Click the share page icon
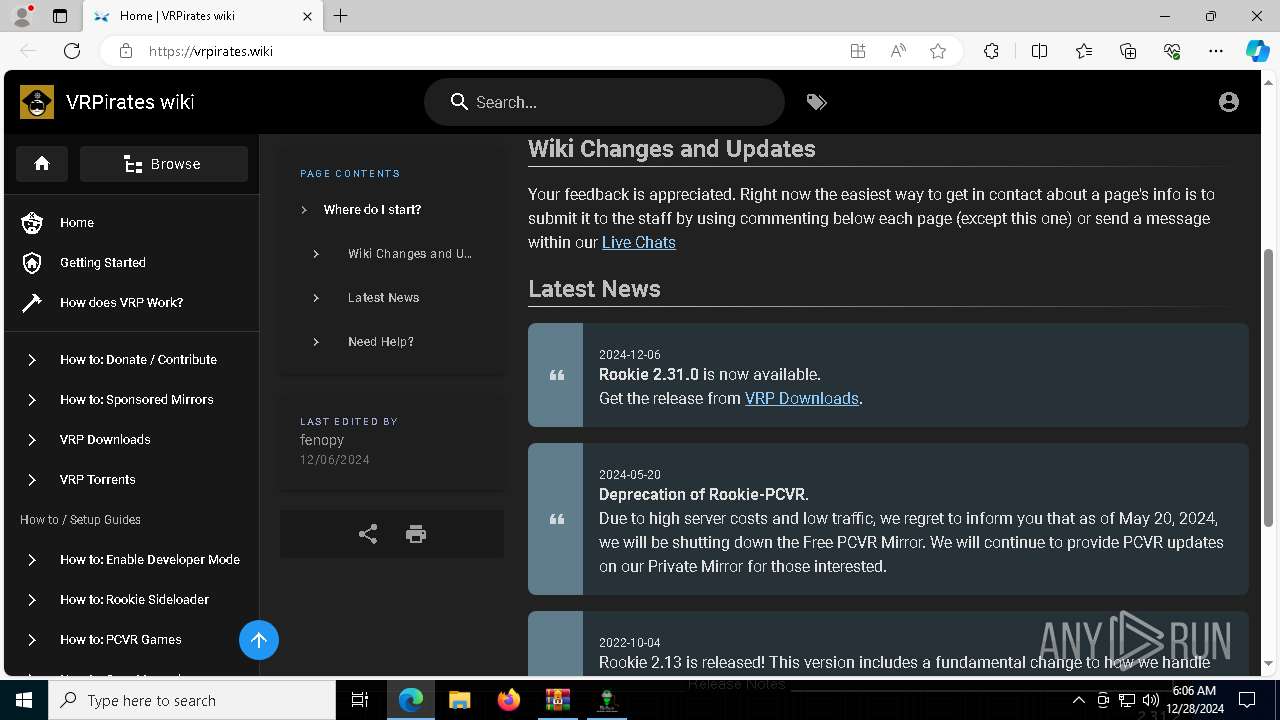The height and width of the screenshot is (720, 1280). (368, 534)
